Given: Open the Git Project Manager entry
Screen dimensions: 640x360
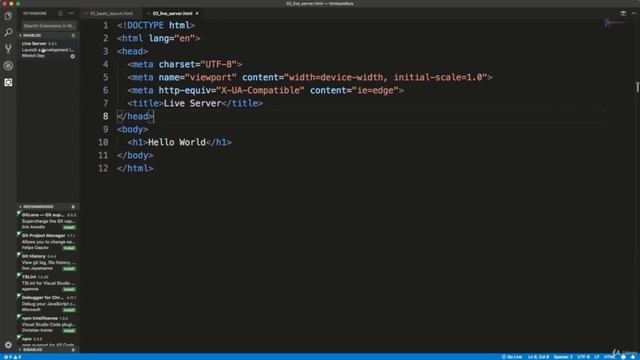Looking at the screenshot, I should 48,242.
